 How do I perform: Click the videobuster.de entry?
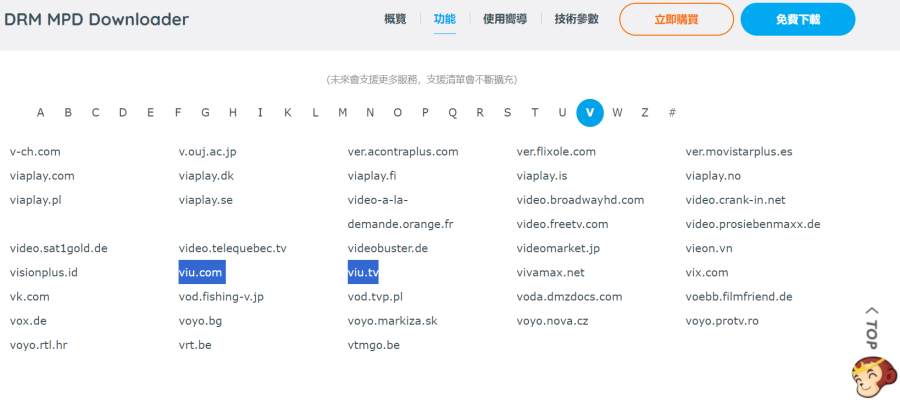coord(387,248)
